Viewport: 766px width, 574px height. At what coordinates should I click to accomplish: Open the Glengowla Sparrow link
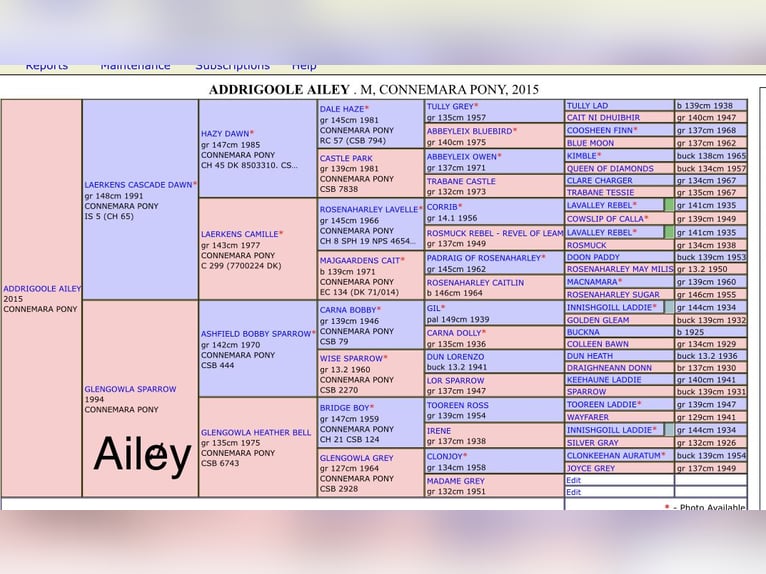tap(130, 389)
